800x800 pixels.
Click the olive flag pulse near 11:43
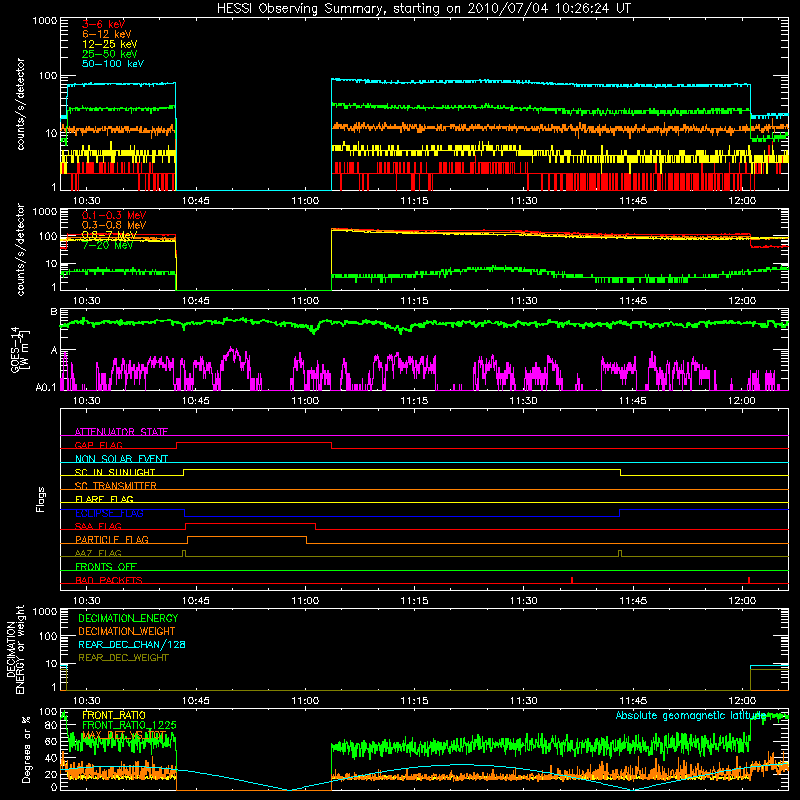point(620,553)
